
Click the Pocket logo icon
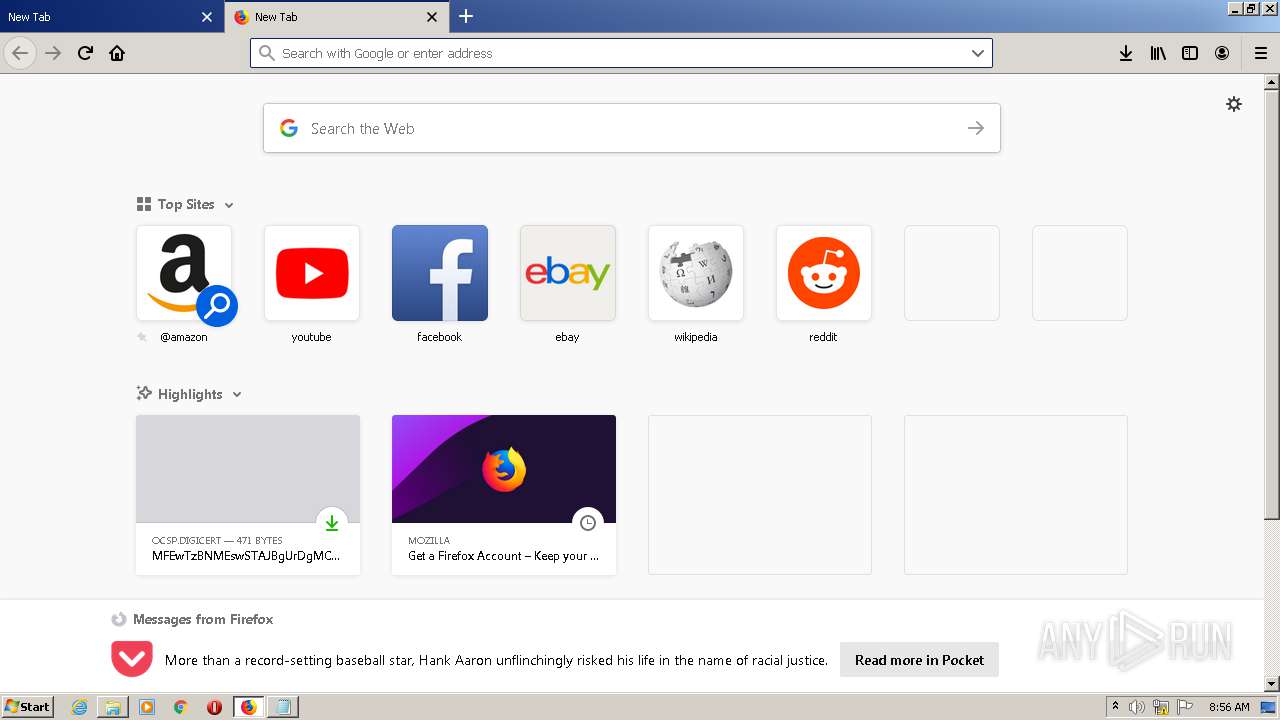pos(132,659)
